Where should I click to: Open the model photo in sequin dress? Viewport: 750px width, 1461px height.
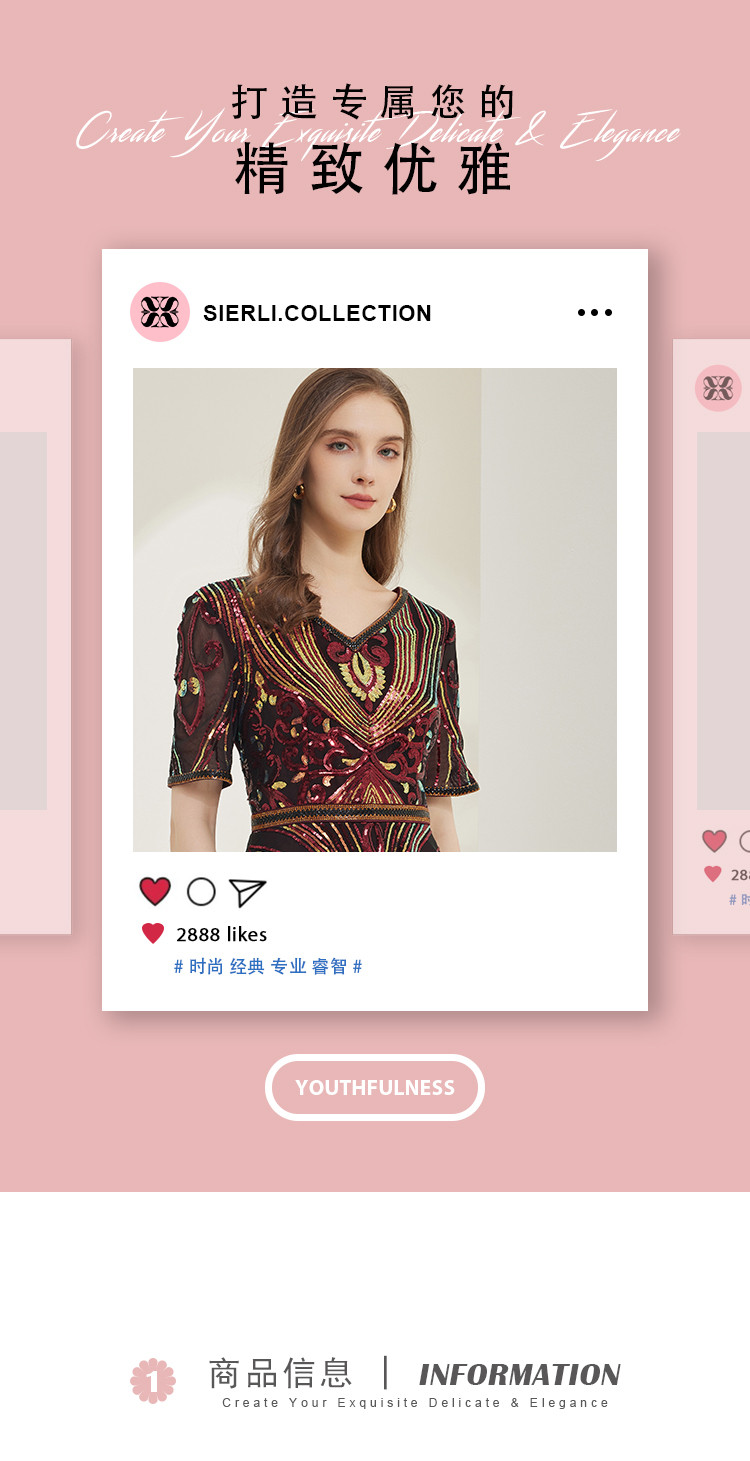point(375,610)
